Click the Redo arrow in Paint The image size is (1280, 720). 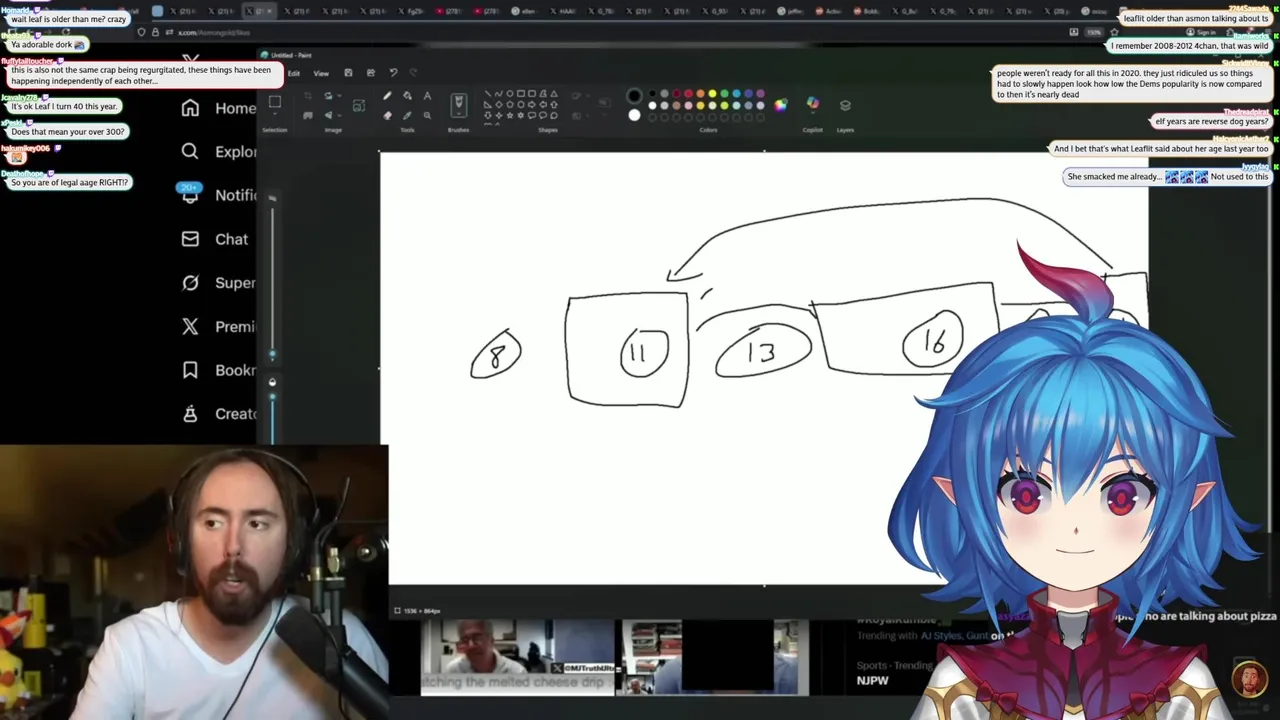(x=413, y=73)
